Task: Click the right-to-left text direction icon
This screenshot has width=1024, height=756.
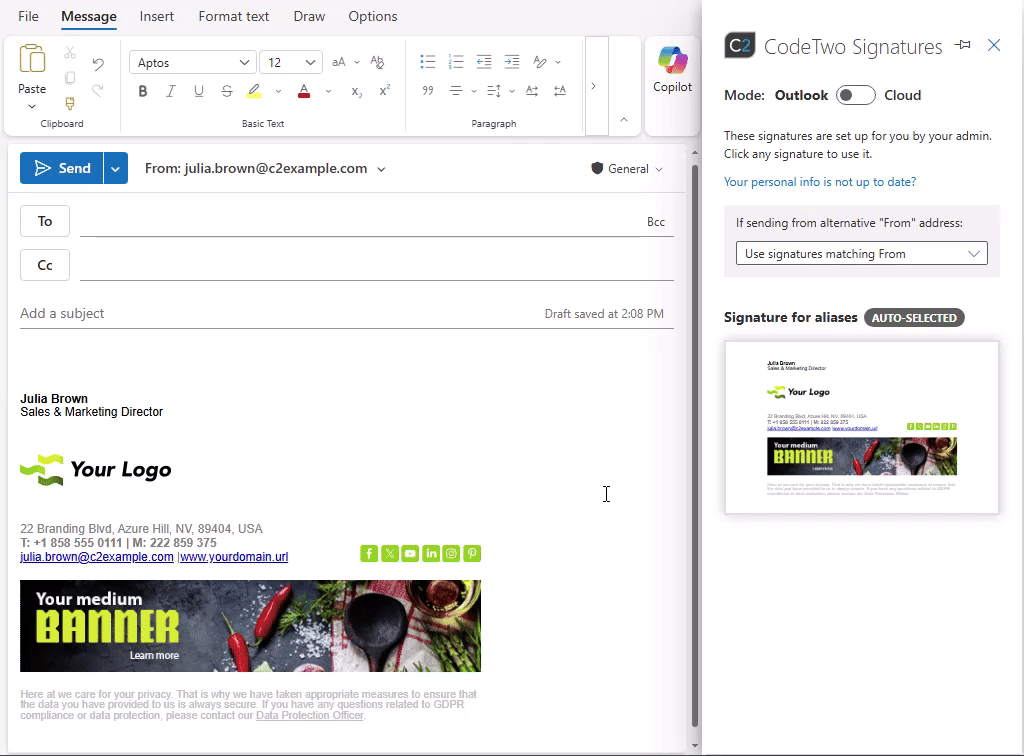Action: tap(560, 91)
